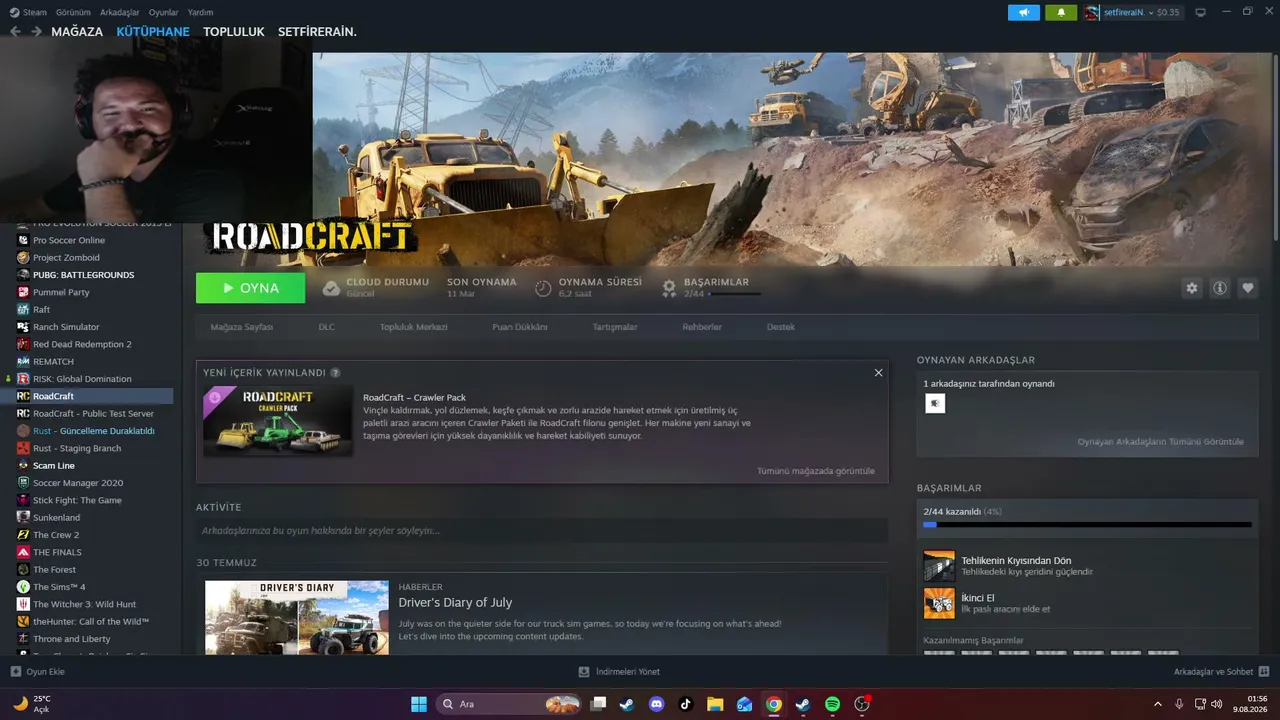The width and height of the screenshot is (1280, 720).
Task: Switch to Big Picture mode monitor icon
Action: (x=1201, y=12)
